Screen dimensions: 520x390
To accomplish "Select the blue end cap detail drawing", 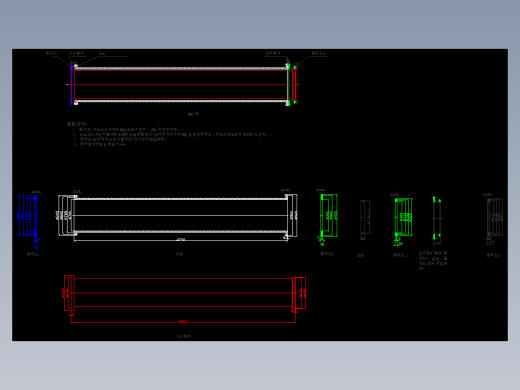I will click(29, 219).
